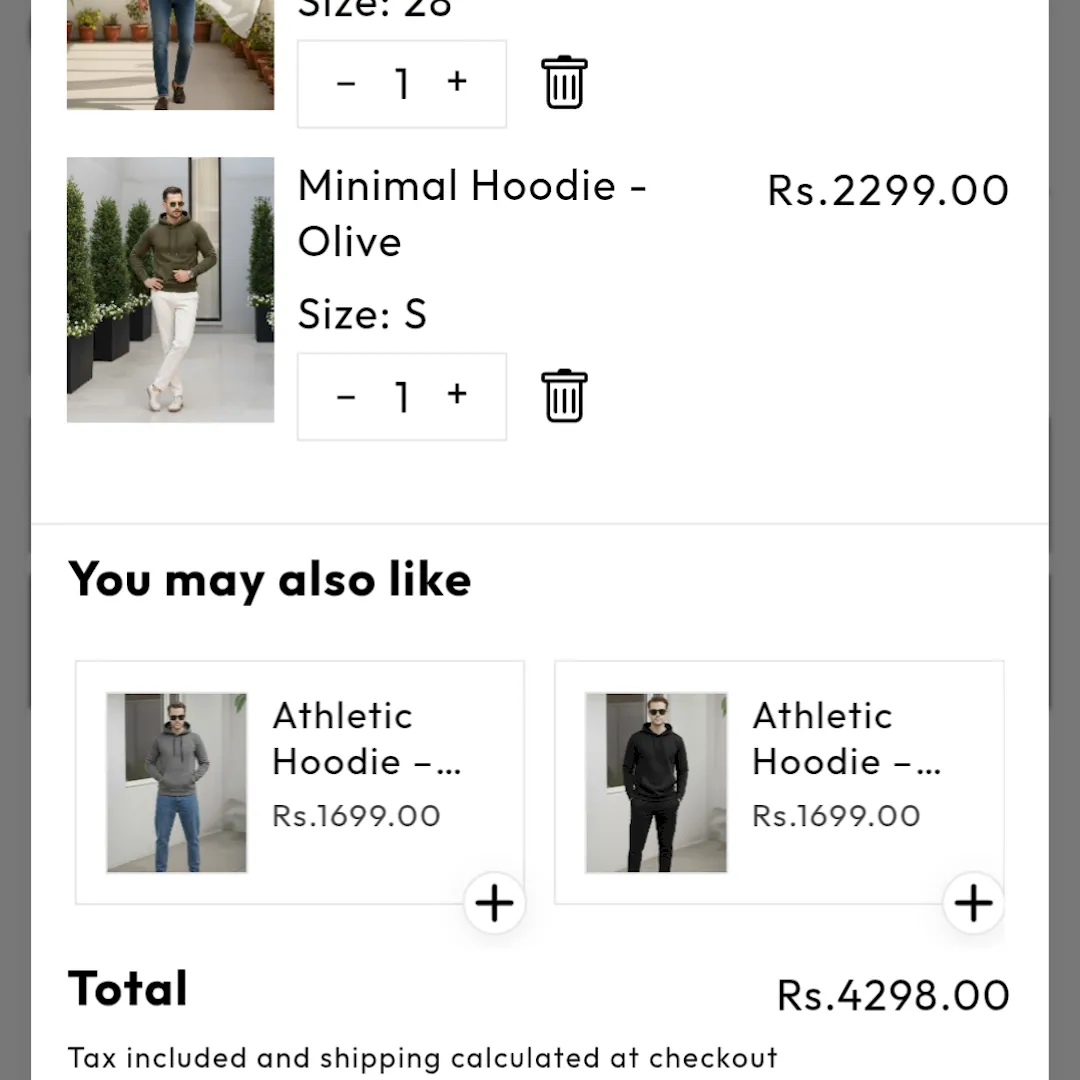Delete the Minimal Hoodie Olive from cart

coord(564,396)
